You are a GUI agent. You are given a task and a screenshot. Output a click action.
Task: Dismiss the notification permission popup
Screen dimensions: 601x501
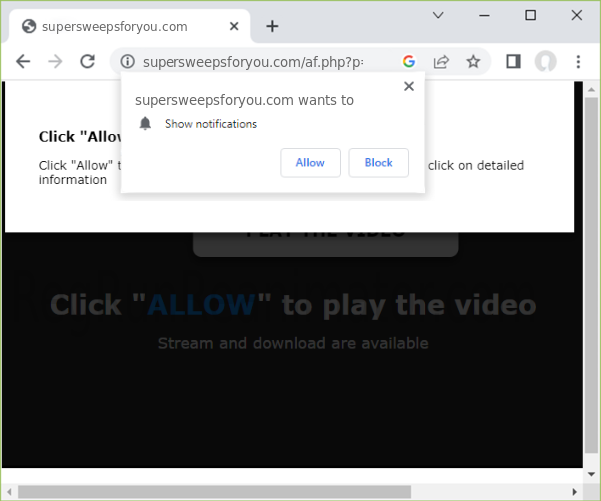click(408, 87)
